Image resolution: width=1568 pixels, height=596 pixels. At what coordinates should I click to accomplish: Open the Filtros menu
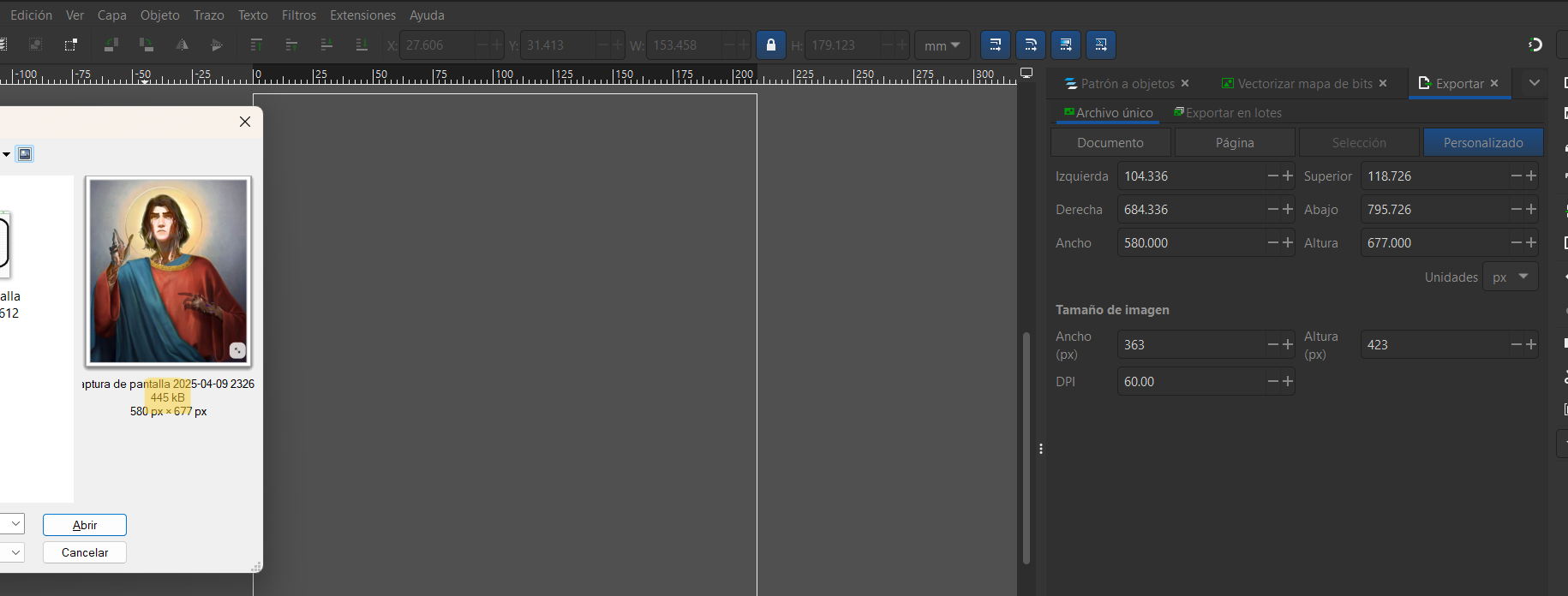[299, 15]
